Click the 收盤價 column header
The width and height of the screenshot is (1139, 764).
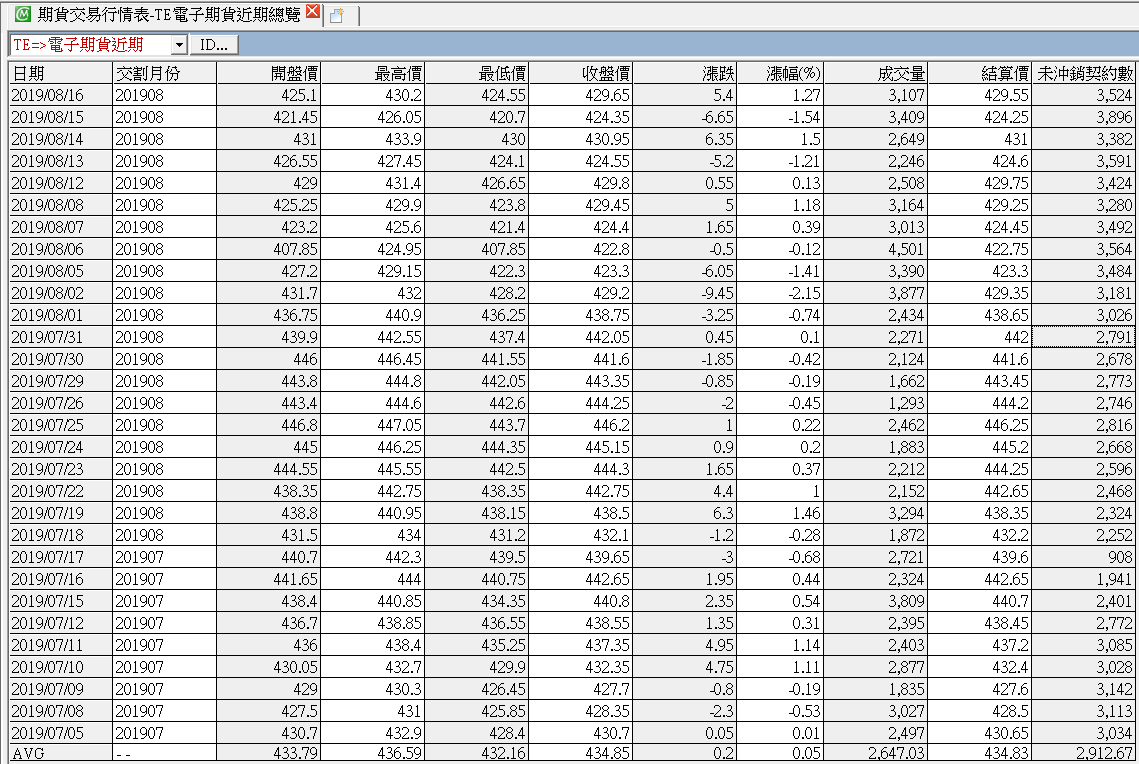[x=581, y=73]
